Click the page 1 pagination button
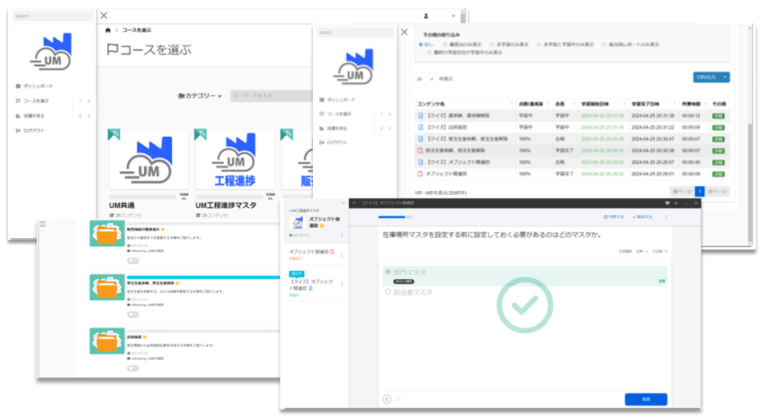This screenshot has width=768, height=419. 699,191
